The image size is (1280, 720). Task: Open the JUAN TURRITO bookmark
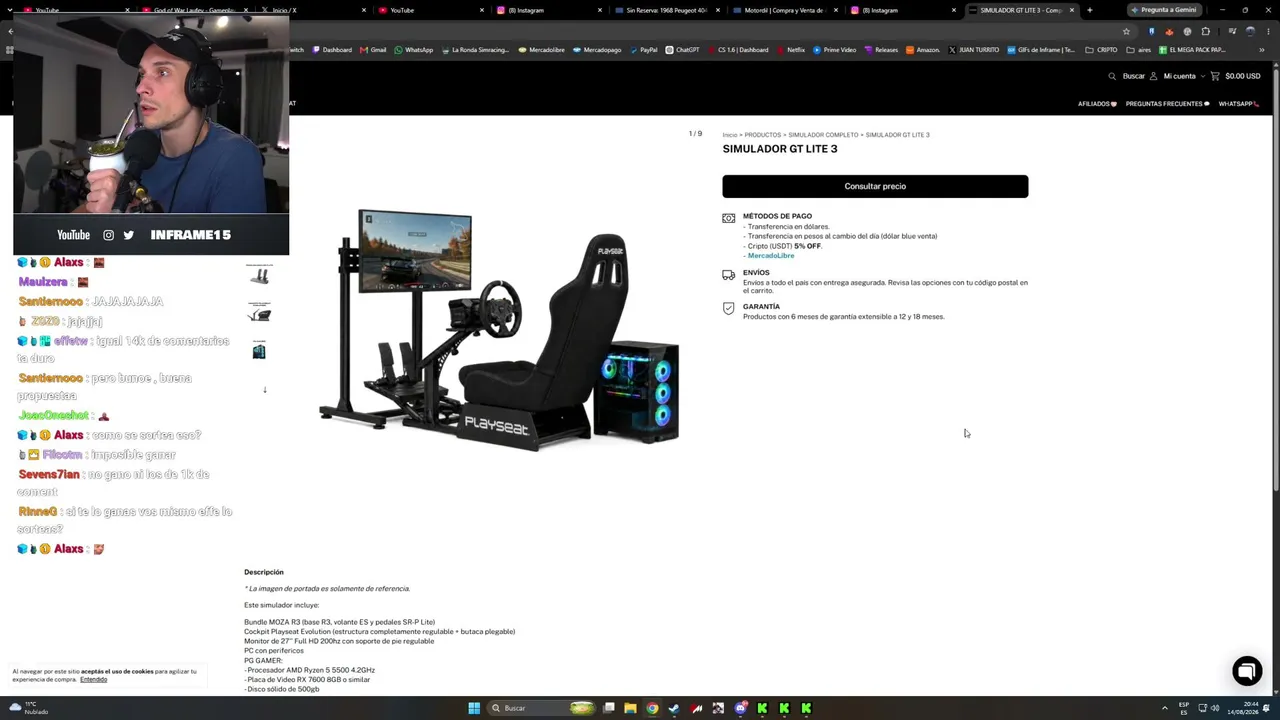click(x=973, y=50)
